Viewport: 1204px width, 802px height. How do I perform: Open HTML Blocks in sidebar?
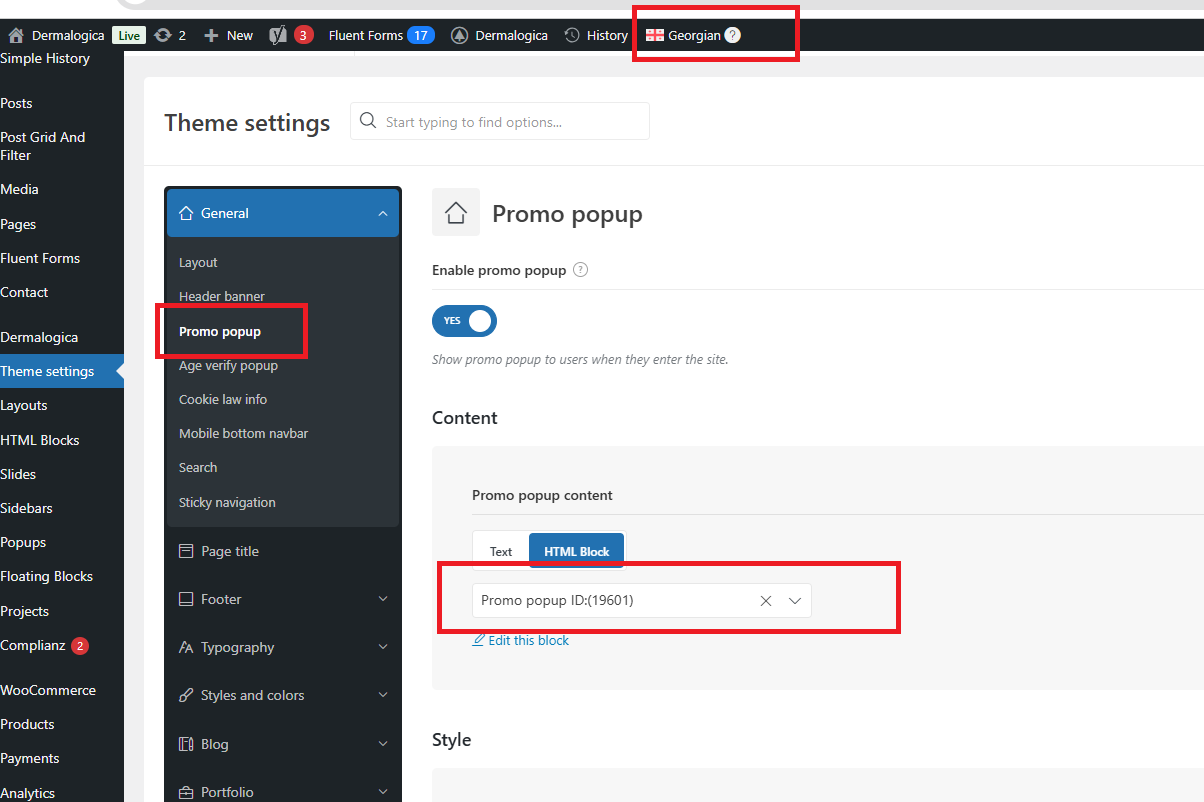click(x=40, y=440)
